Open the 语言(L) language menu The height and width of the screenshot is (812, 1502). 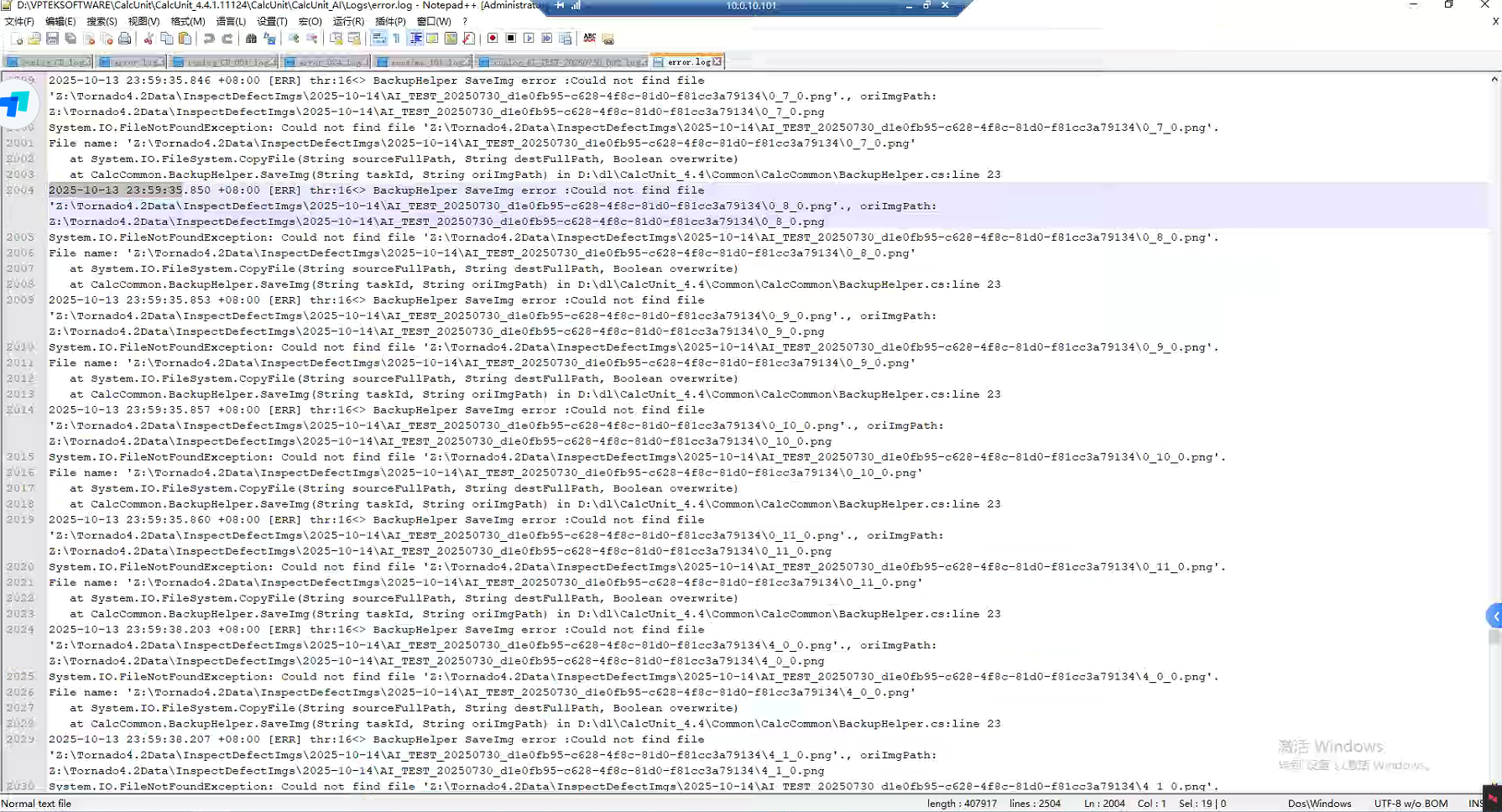[x=231, y=22]
